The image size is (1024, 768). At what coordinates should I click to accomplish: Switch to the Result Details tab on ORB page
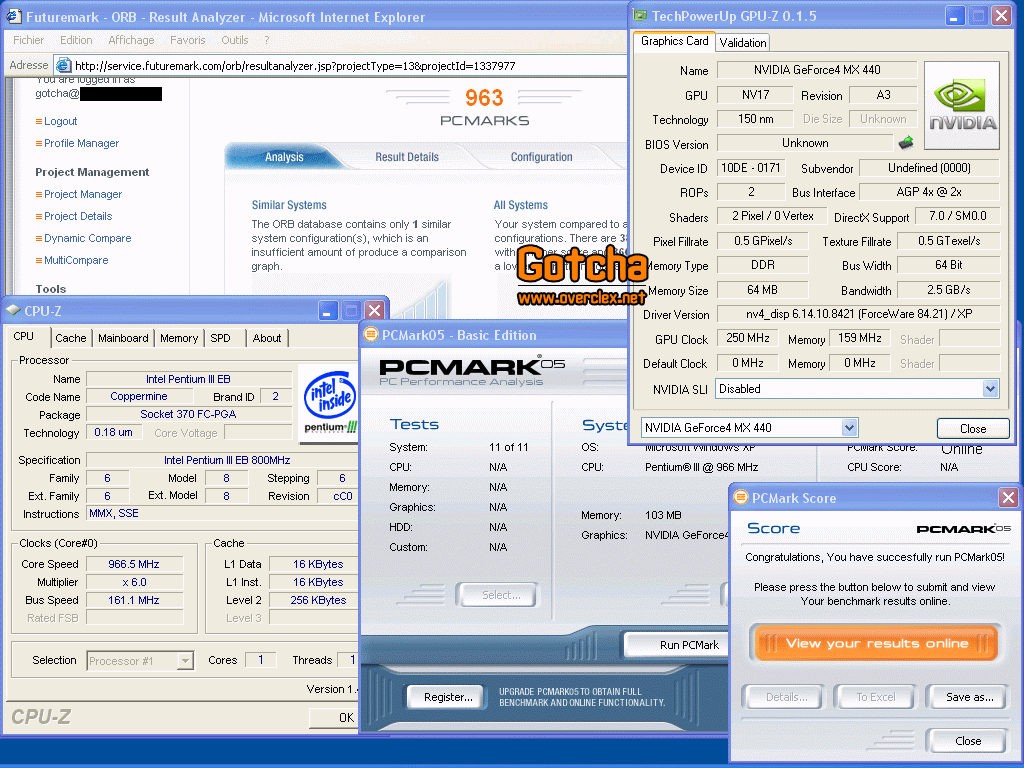[x=406, y=157]
